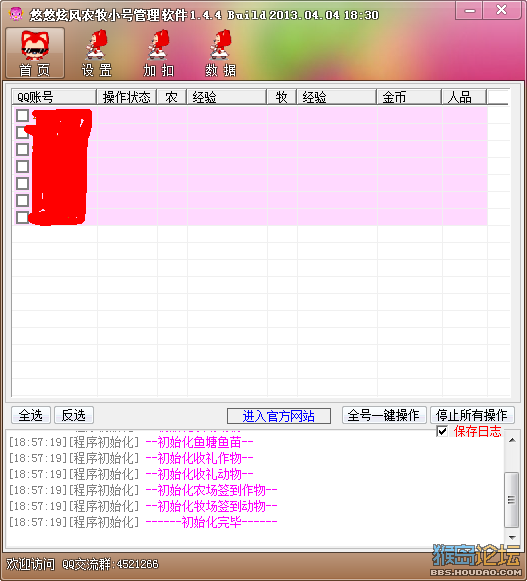The height and width of the screenshot is (581, 527).
Task: Click the app logo icon in title bar
Action: pyautogui.click(x=16, y=14)
